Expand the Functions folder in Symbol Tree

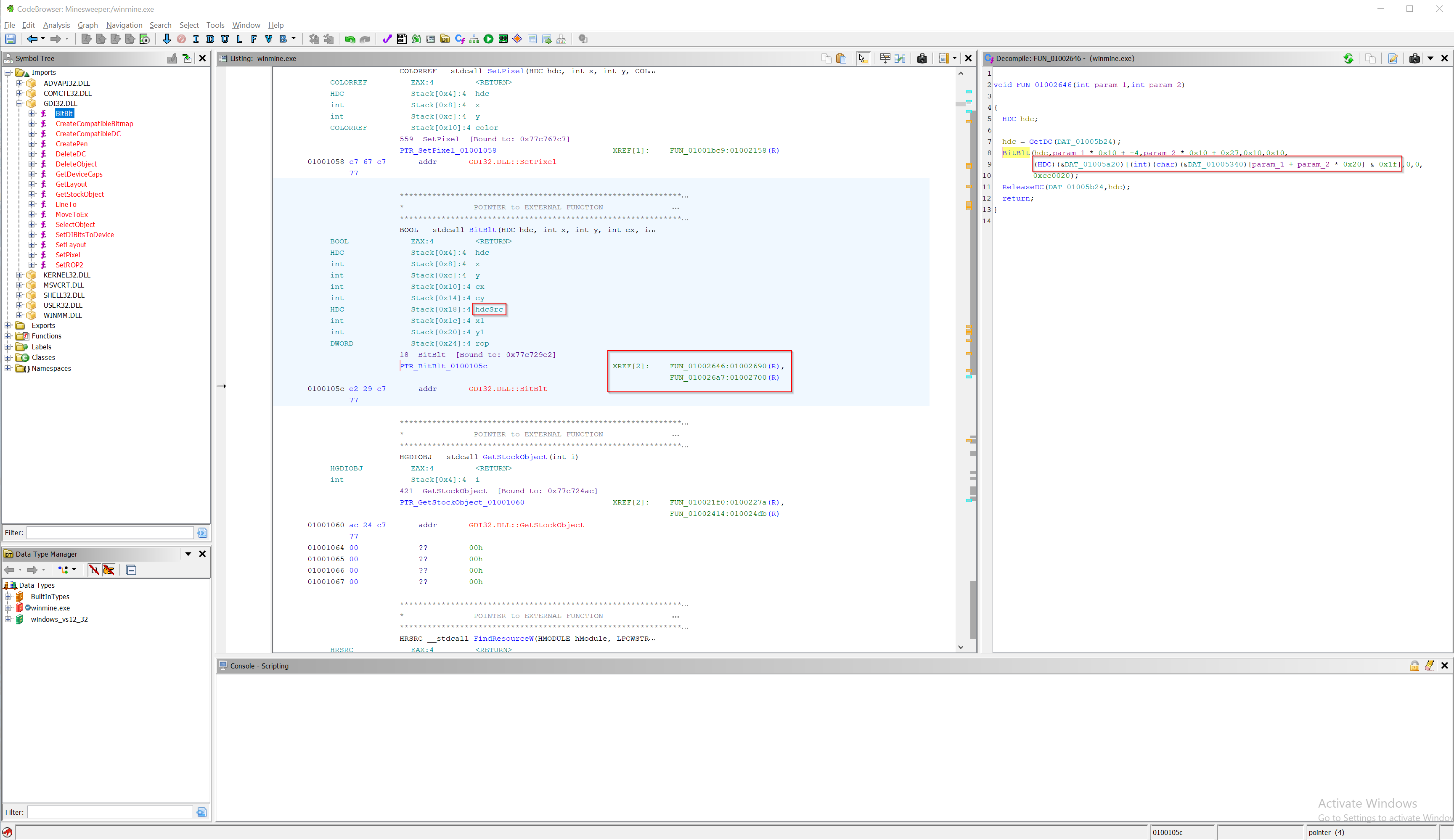coord(8,336)
